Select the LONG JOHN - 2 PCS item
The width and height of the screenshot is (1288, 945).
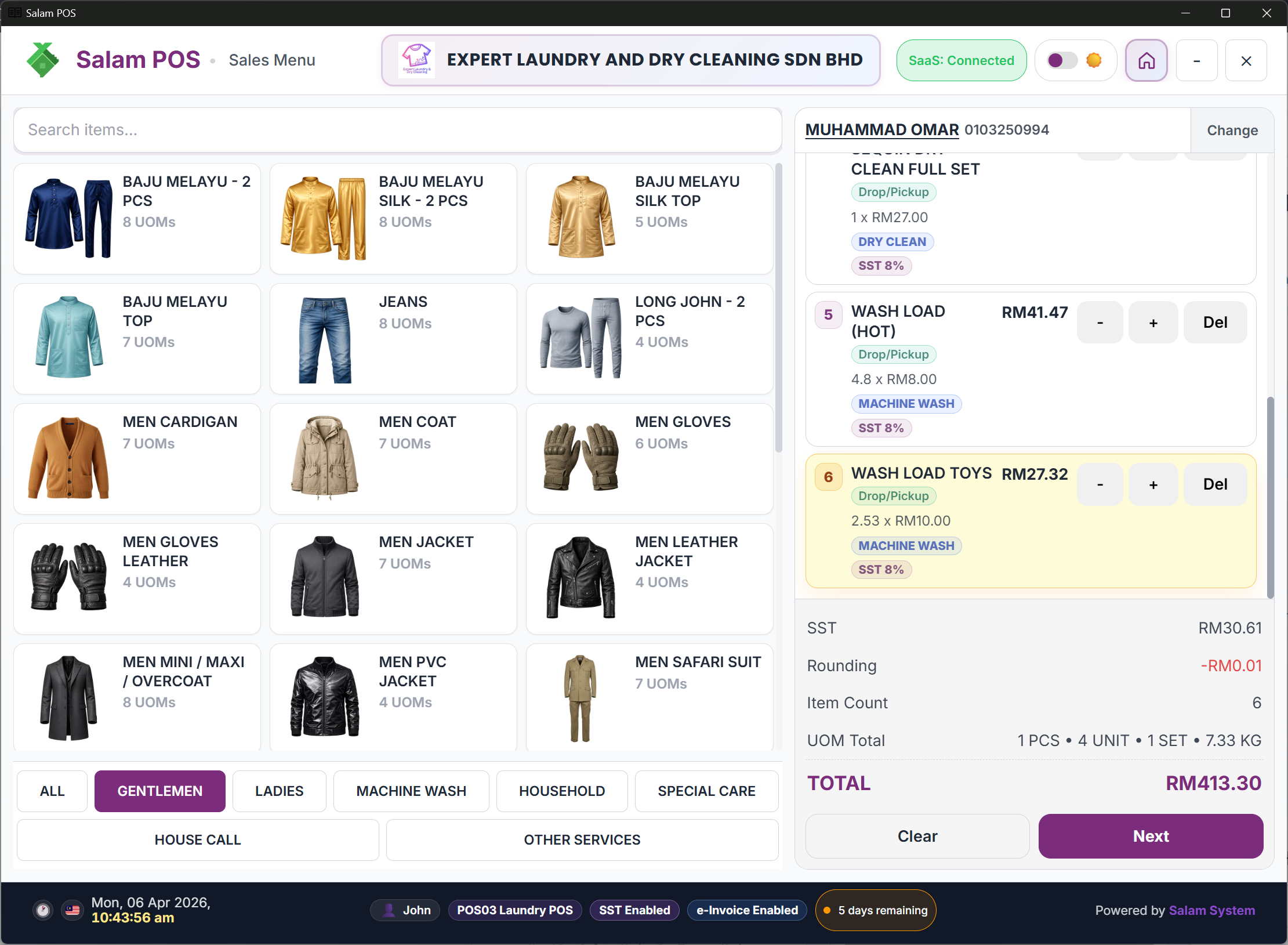coord(650,339)
